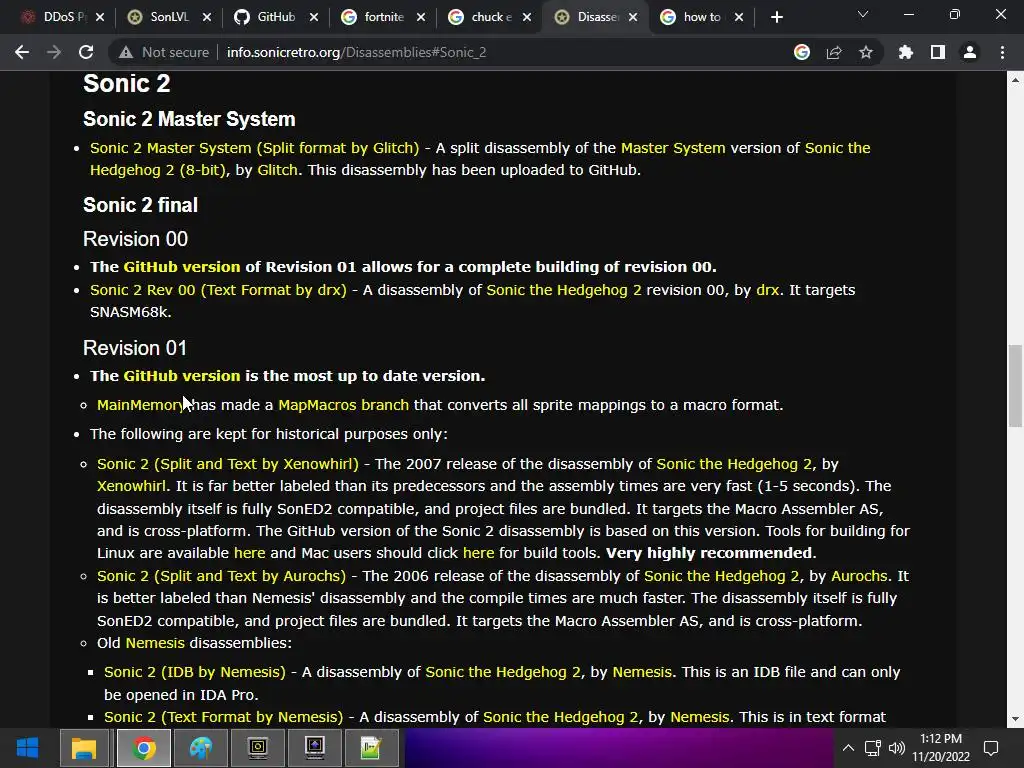The image size is (1024, 768).
Task: Show hidden system tray icons
Action: pyautogui.click(x=848, y=748)
